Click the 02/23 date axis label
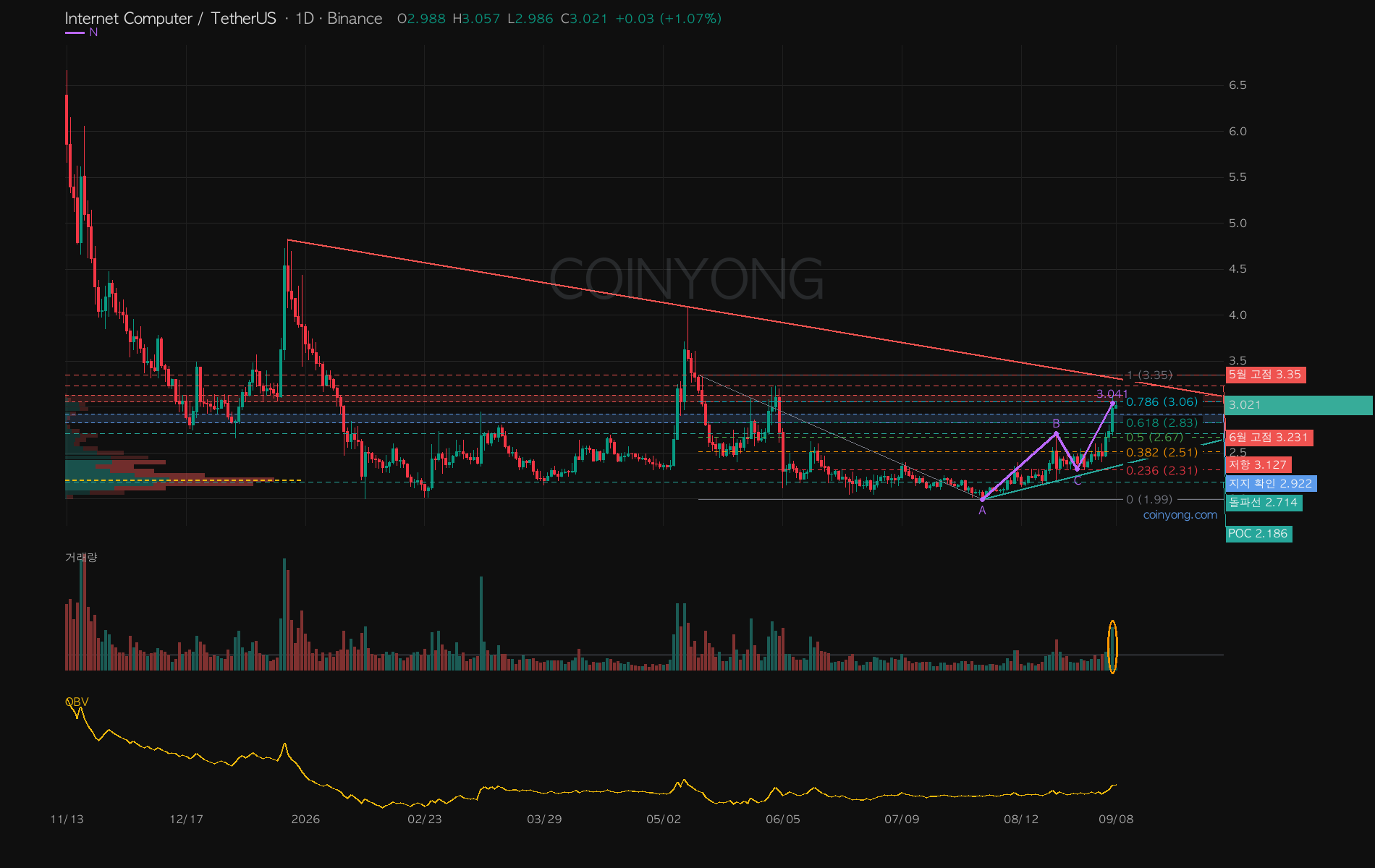 (x=424, y=820)
